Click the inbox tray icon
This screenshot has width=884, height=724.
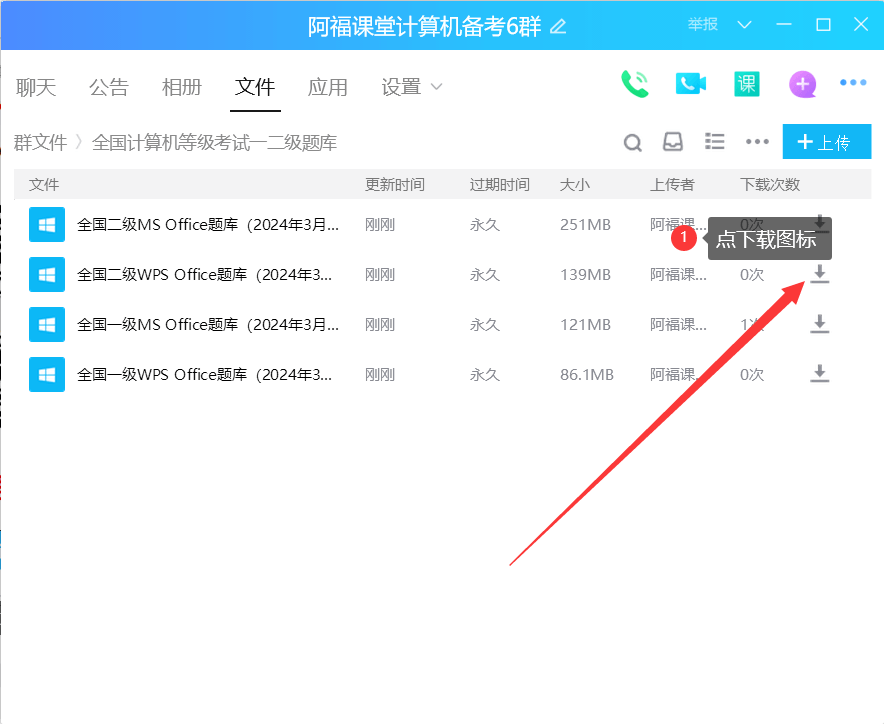coord(673,142)
